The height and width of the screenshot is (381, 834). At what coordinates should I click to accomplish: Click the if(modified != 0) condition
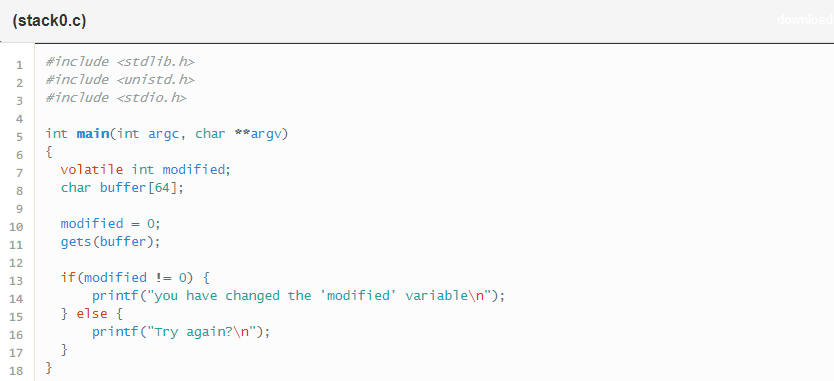[x=128, y=278]
